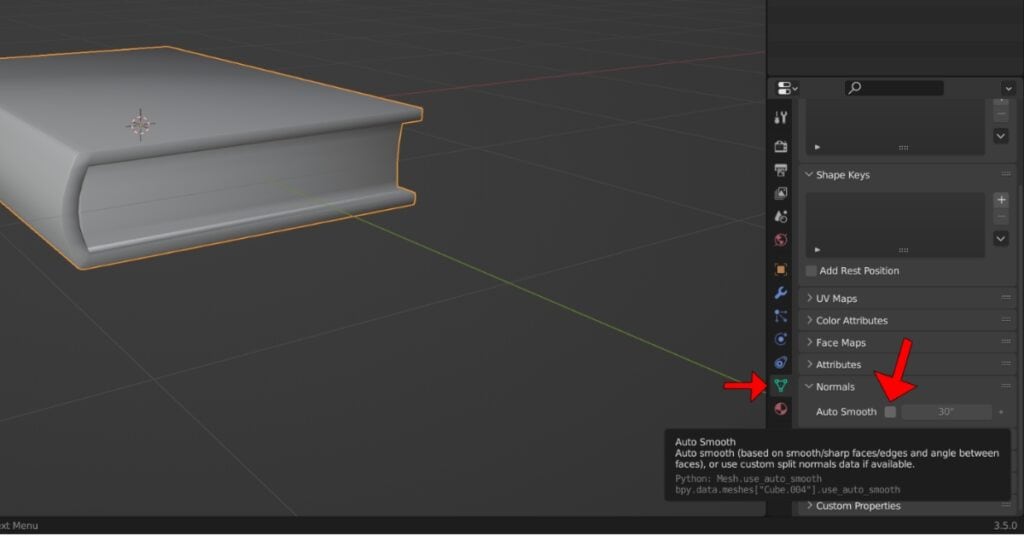This screenshot has width=1024, height=536.
Task: Open the Tool properties tab
Action: click(x=781, y=118)
